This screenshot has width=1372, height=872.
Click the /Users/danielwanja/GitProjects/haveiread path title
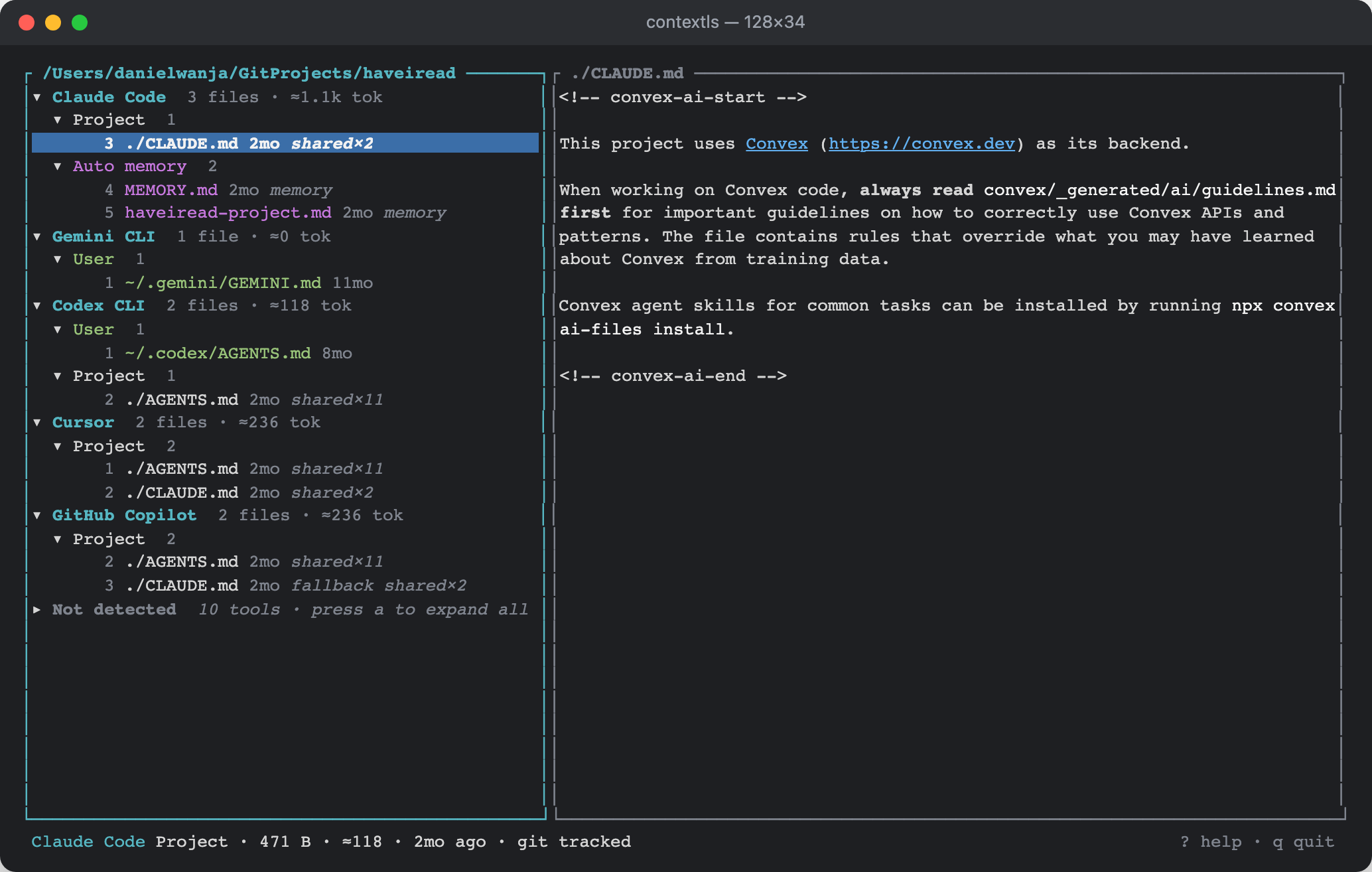[249, 74]
